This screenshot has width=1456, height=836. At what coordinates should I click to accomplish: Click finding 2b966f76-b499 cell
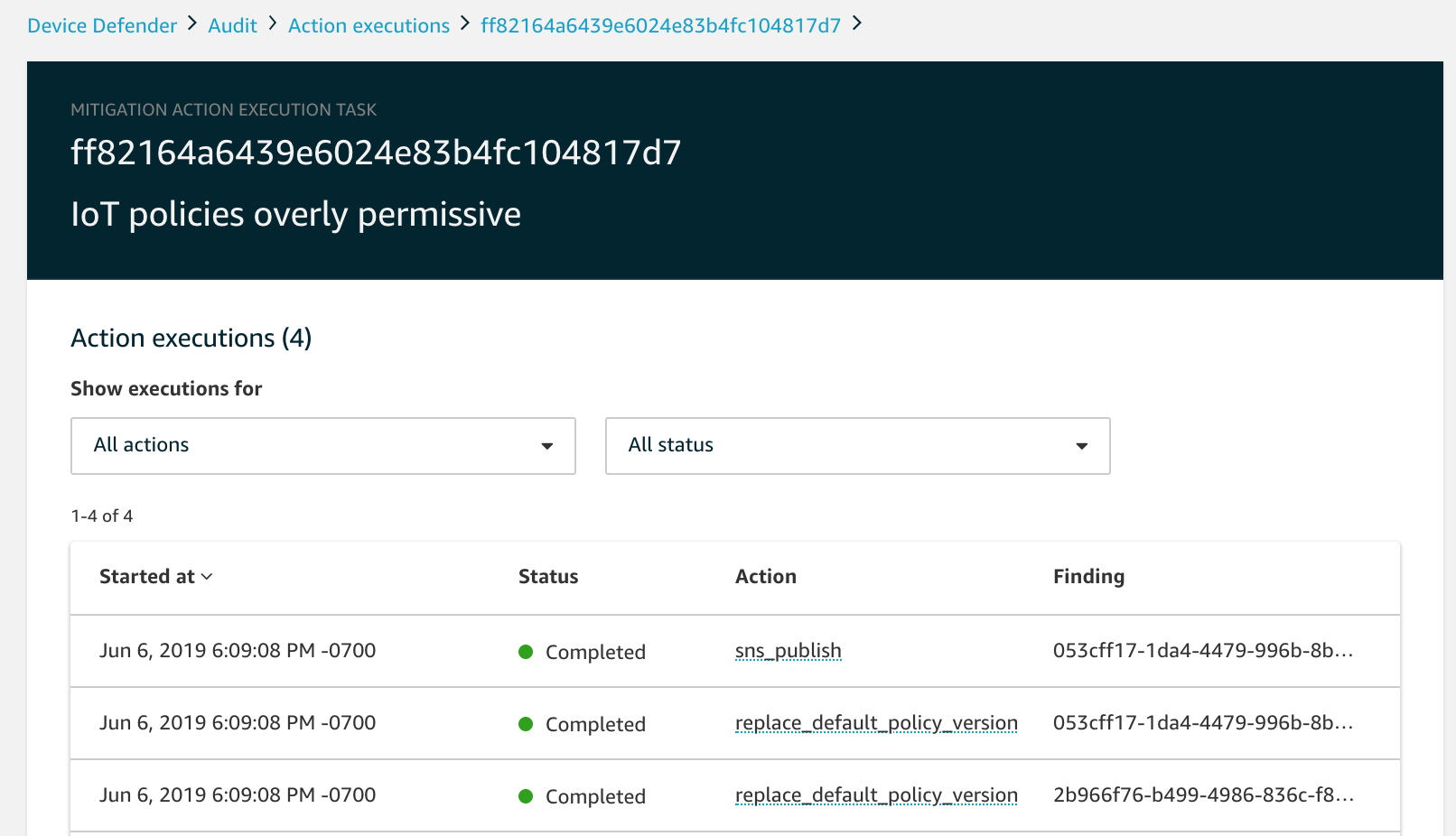[1202, 795]
